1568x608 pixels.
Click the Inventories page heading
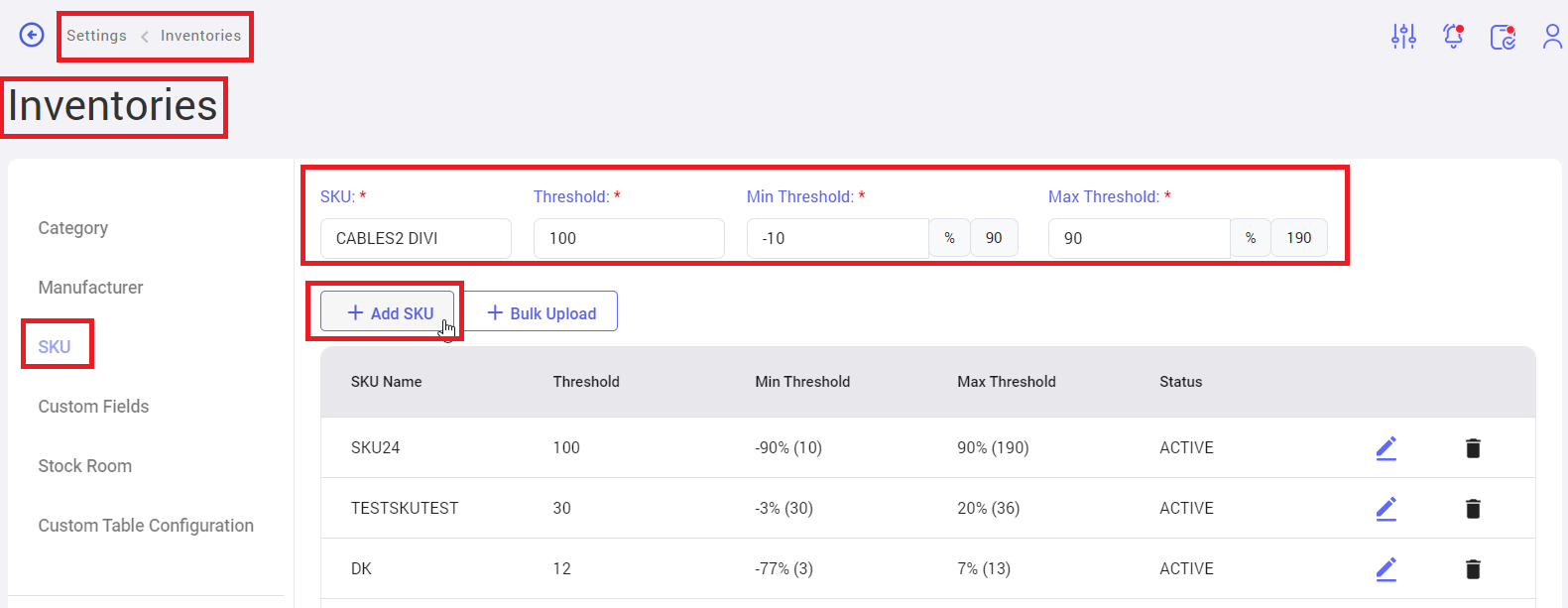pos(113,106)
